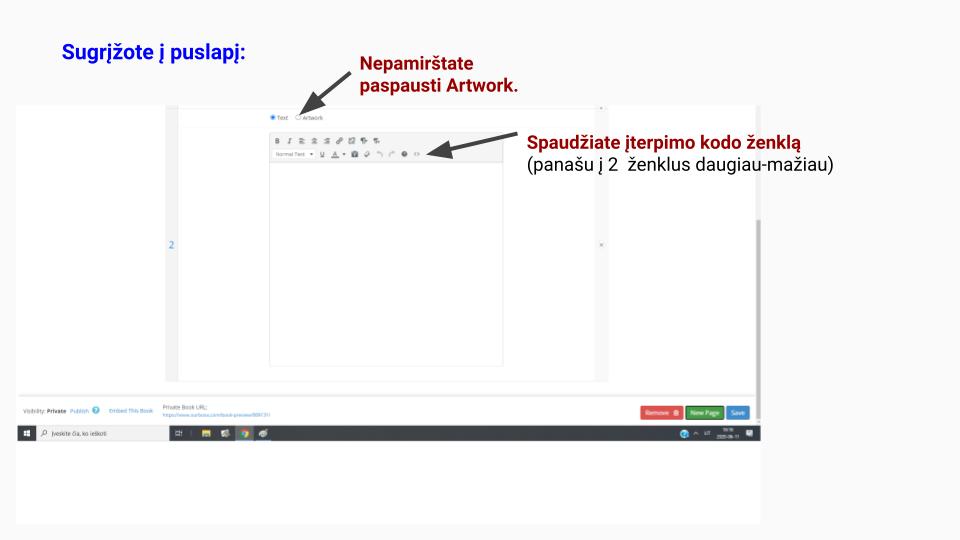Click inside the page text editor area
The image size is (960, 540).
point(385,260)
